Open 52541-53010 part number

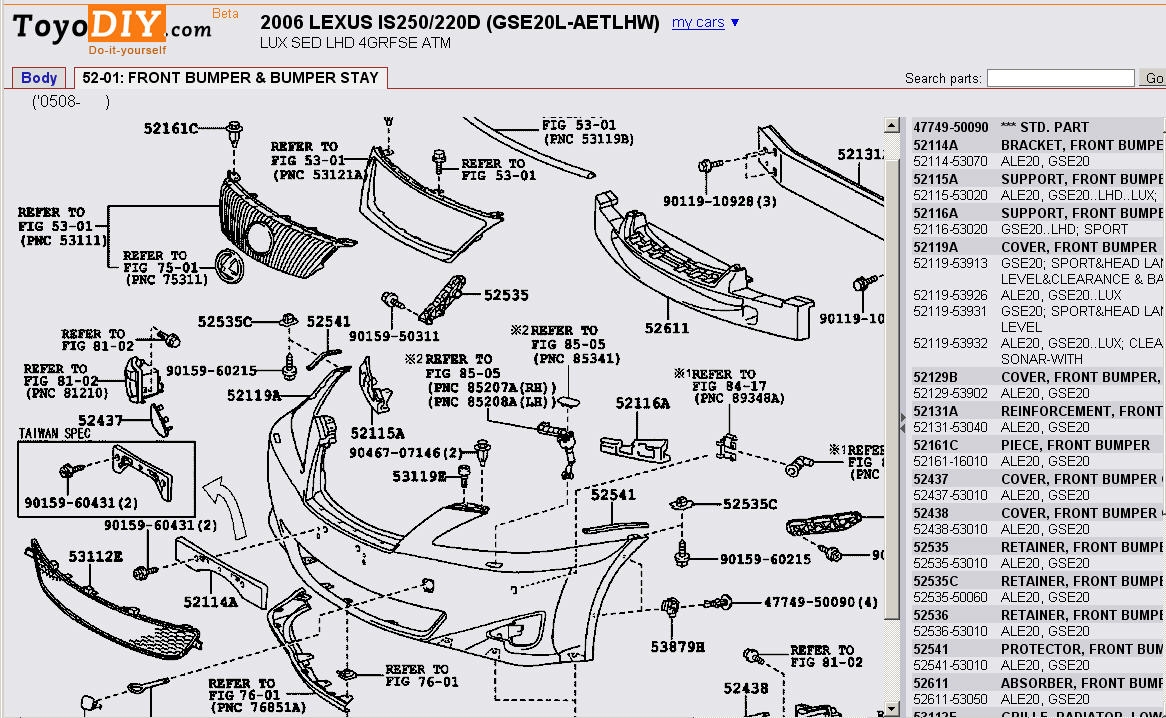coord(950,665)
